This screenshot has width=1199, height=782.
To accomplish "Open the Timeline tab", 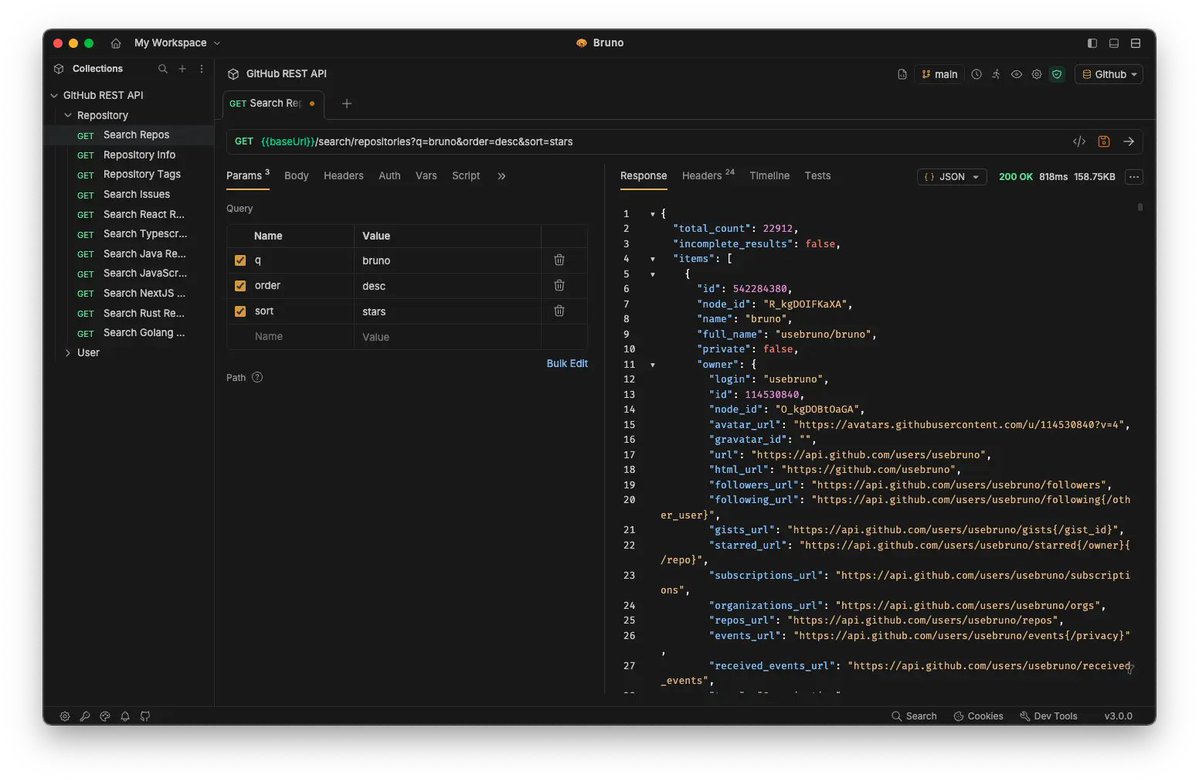I will [769, 176].
